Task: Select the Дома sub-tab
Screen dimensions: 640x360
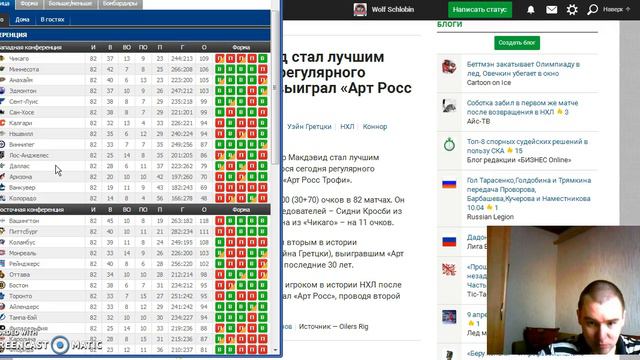Action: click(22, 20)
